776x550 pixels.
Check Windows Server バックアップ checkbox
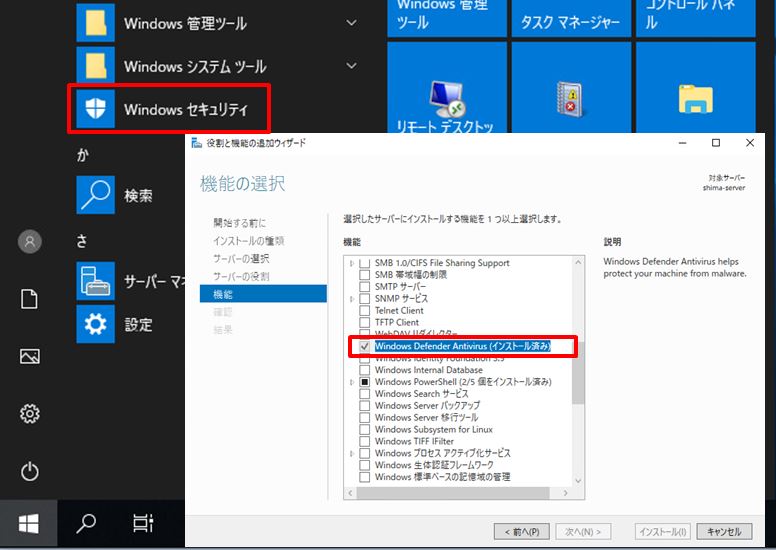[x=364, y=405]
